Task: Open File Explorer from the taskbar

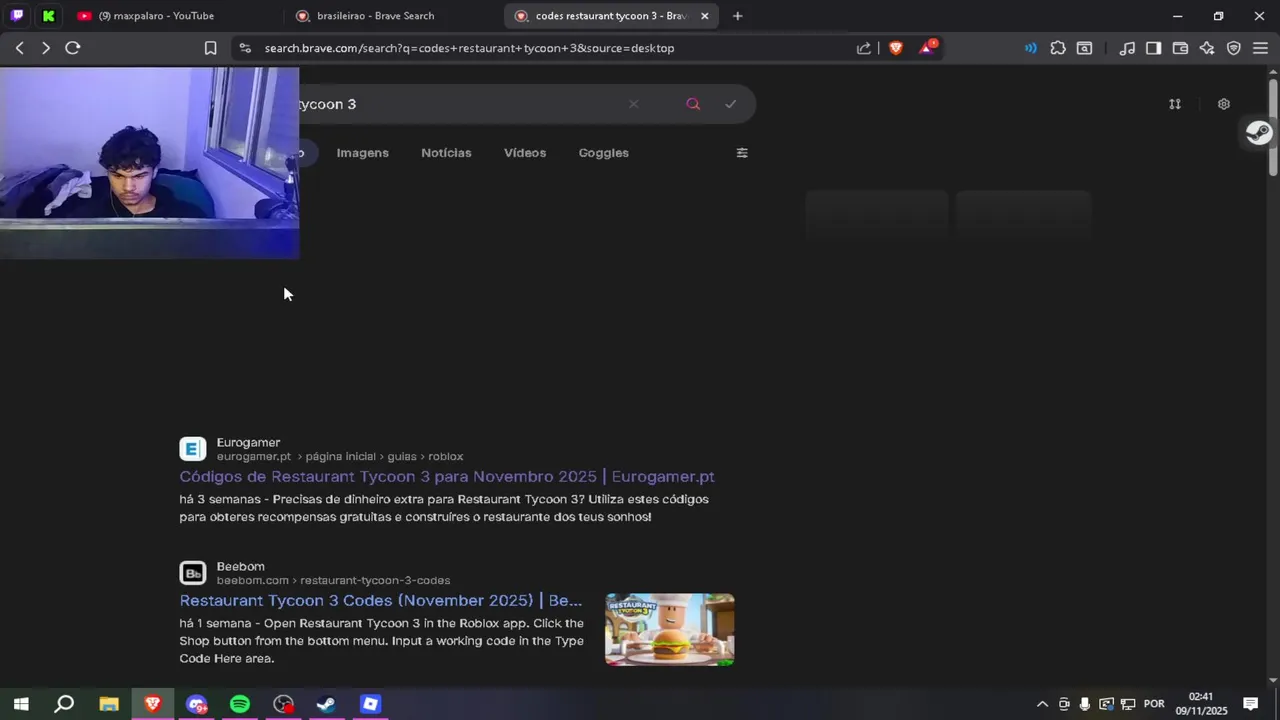Action: 109,704
